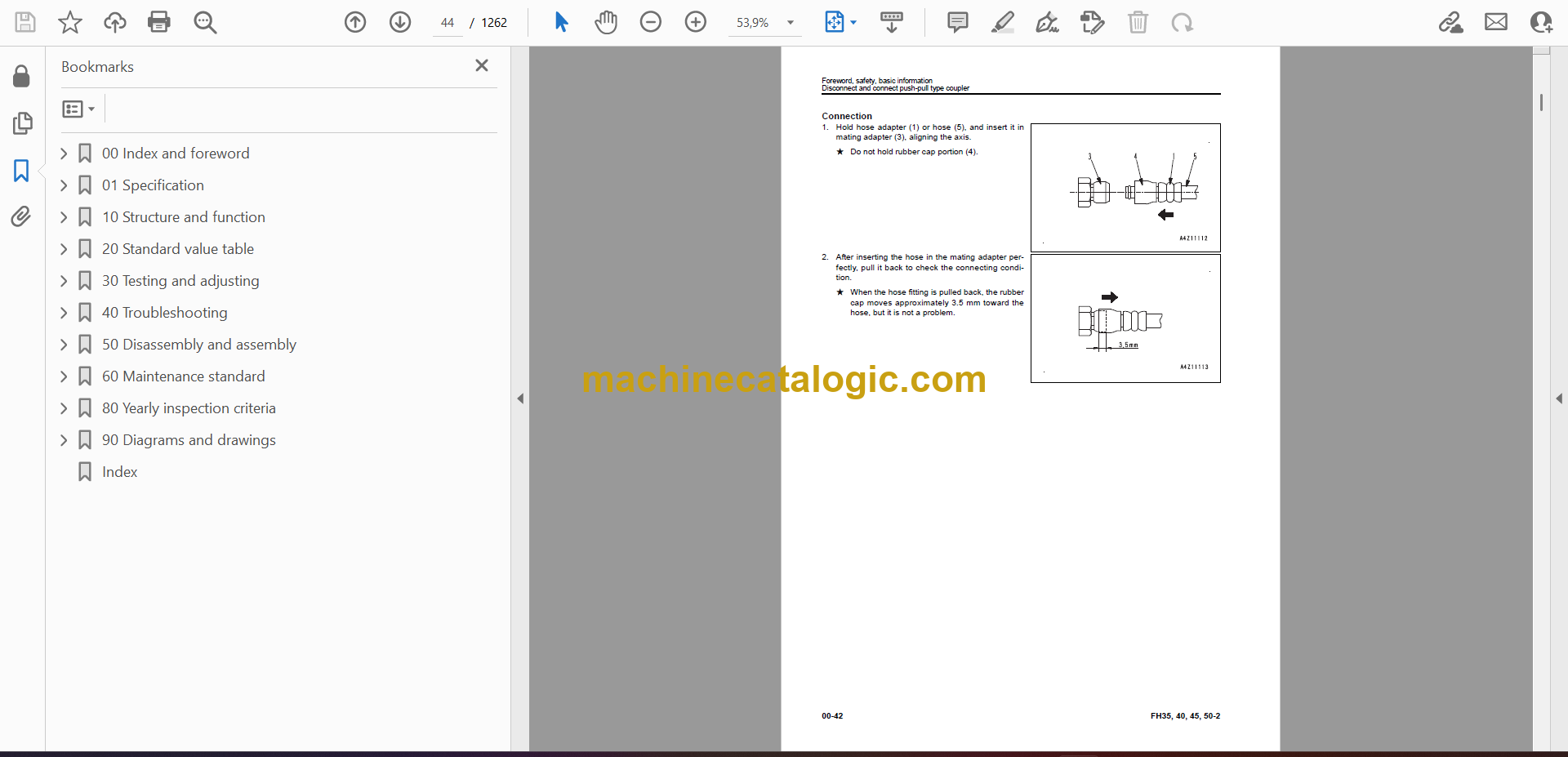Screen dimensions: 1568x757
Task: Expand the 80 Yearly inspection criteria bookmark
Action: 64,408
